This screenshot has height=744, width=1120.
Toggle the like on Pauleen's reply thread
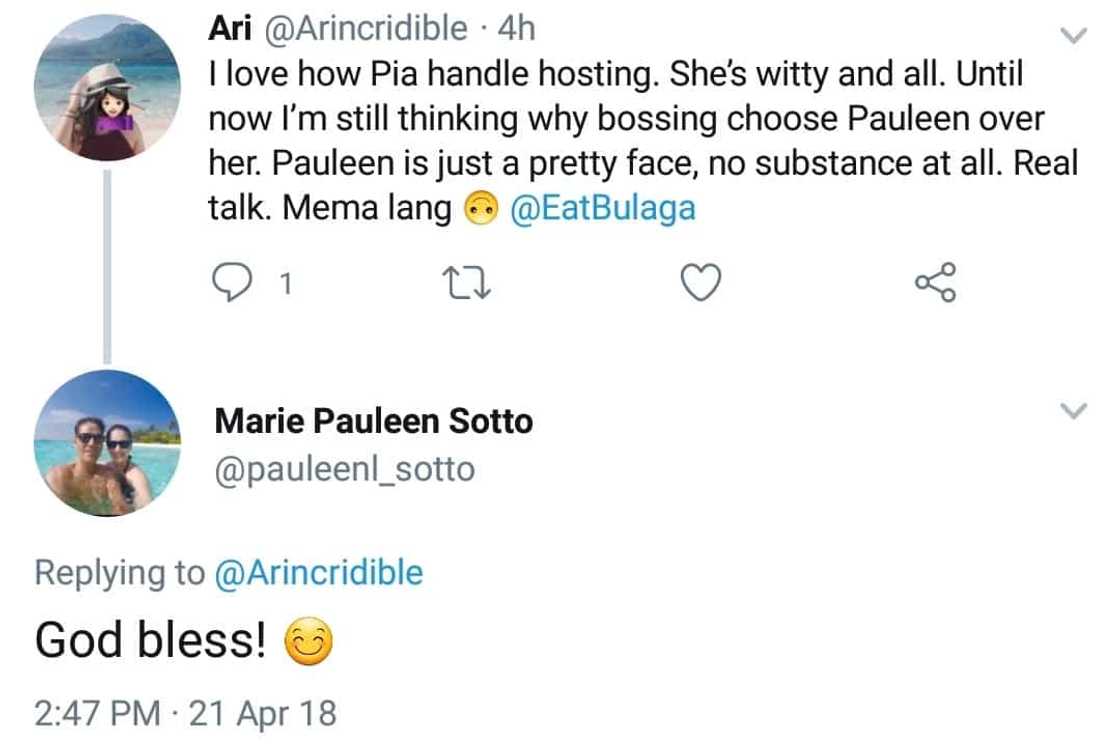(x=700, y=283)
